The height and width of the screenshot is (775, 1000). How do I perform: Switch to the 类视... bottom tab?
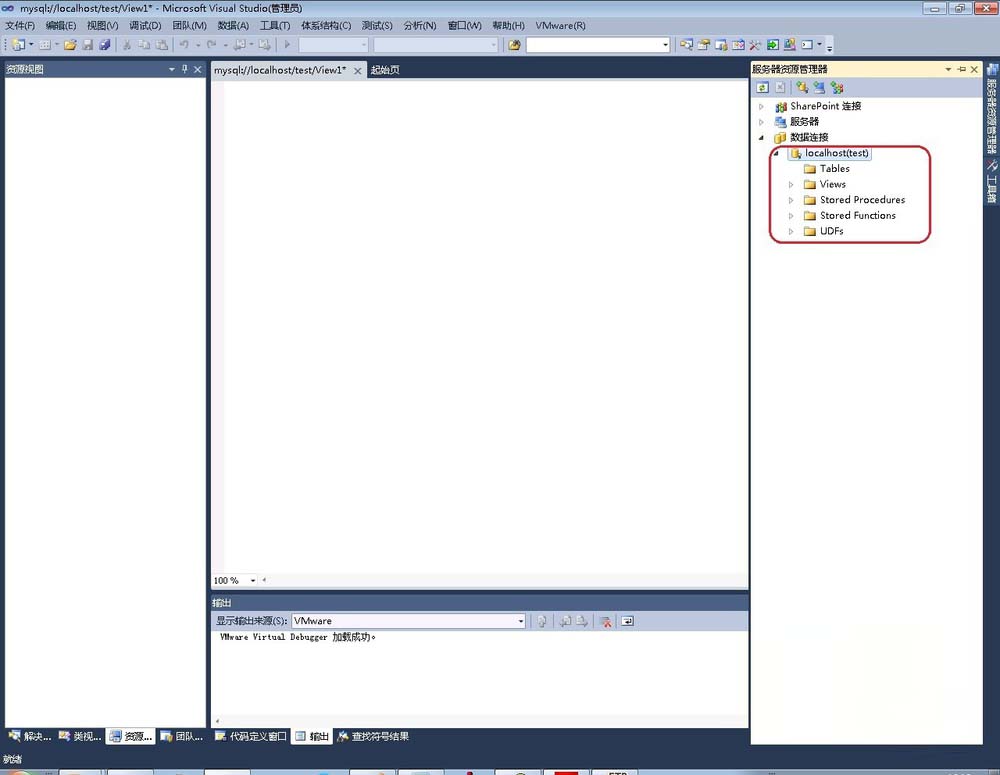click(x=80, y=736)
